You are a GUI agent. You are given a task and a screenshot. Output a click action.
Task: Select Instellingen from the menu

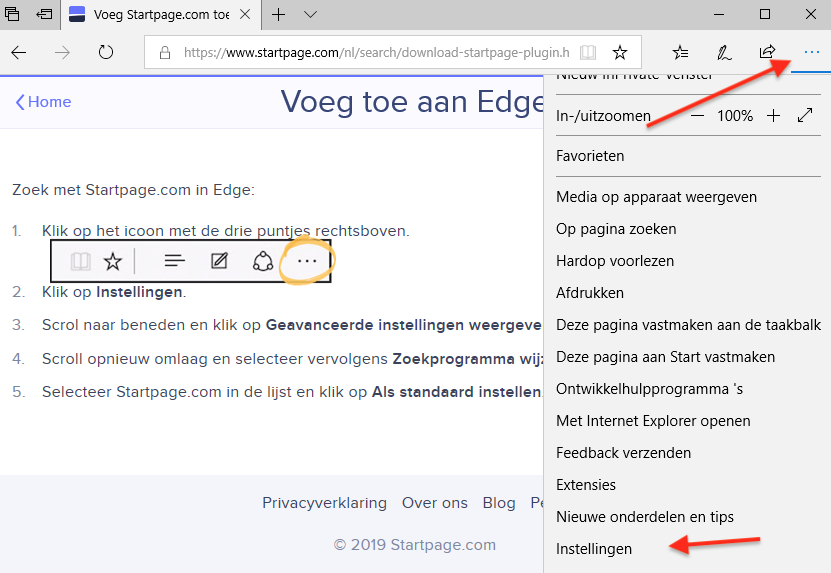click(x=594, y=549)
